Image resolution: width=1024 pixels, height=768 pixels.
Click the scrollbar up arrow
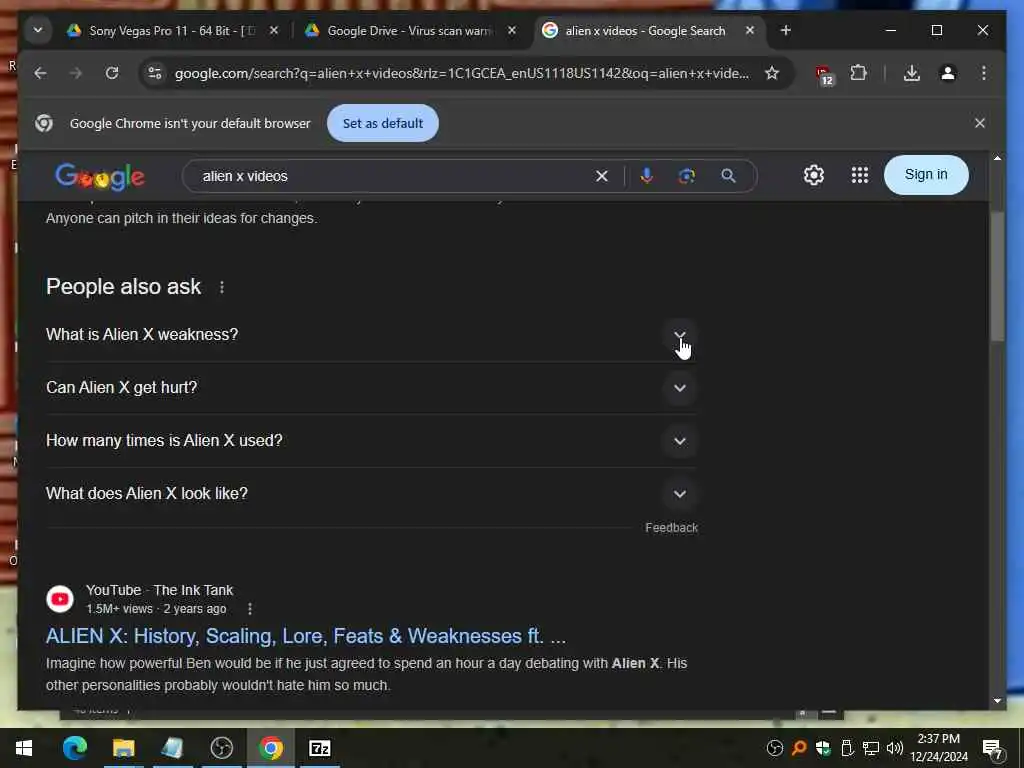(997, 158)
